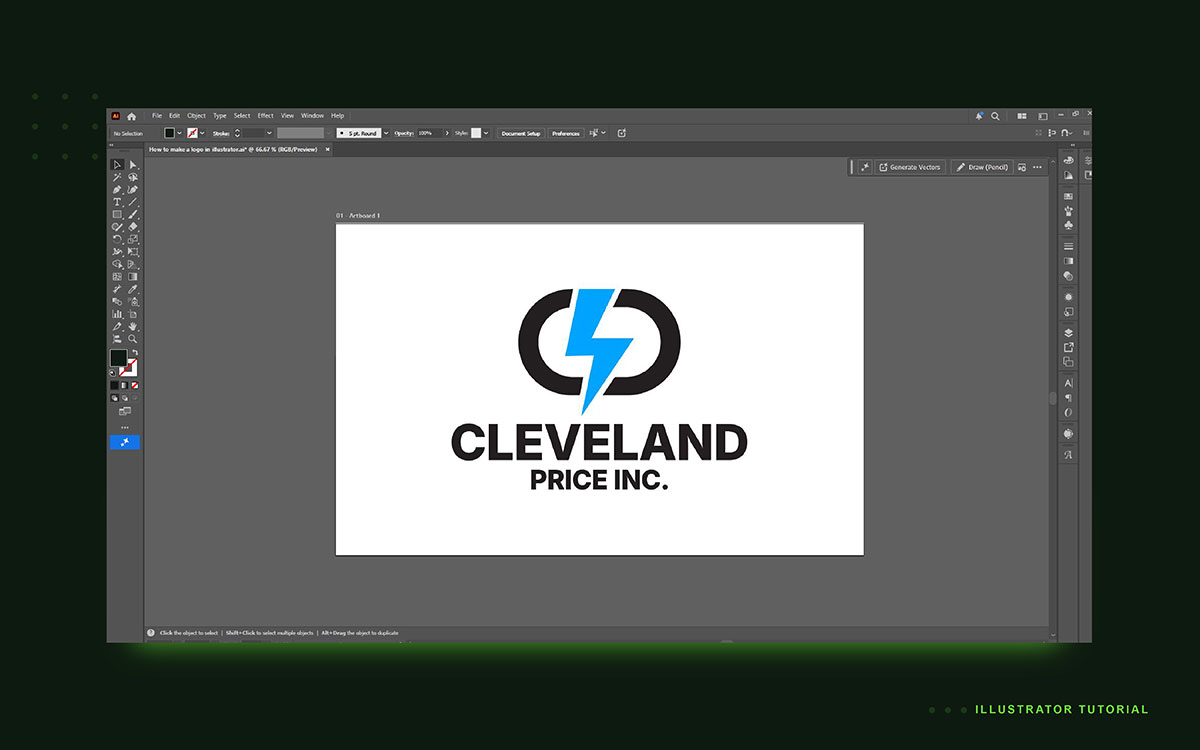Open Arrange Documents dropdown icon
1200x750 pixels.
1024,116
